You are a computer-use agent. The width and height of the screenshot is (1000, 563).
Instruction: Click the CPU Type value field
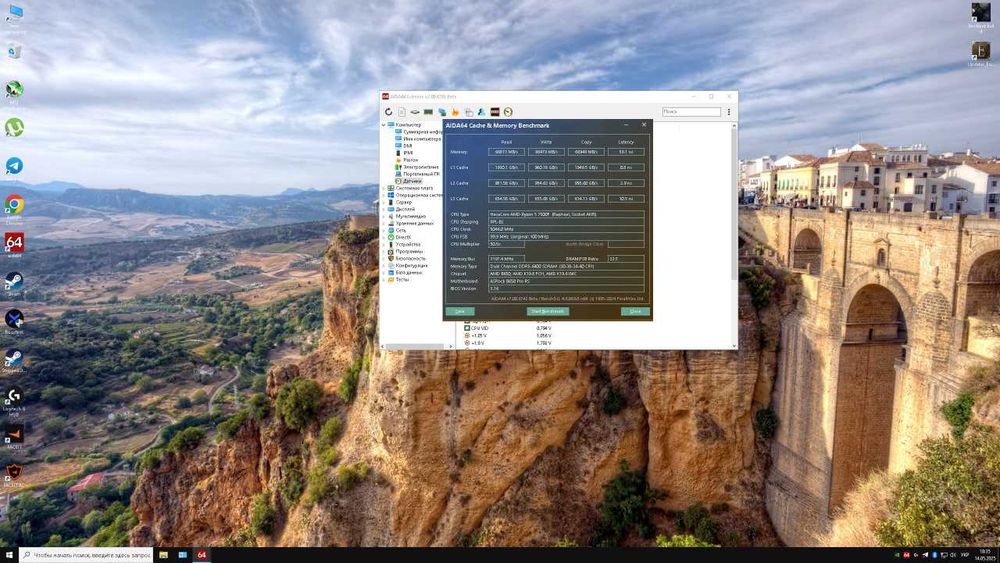tap(566, 214)
